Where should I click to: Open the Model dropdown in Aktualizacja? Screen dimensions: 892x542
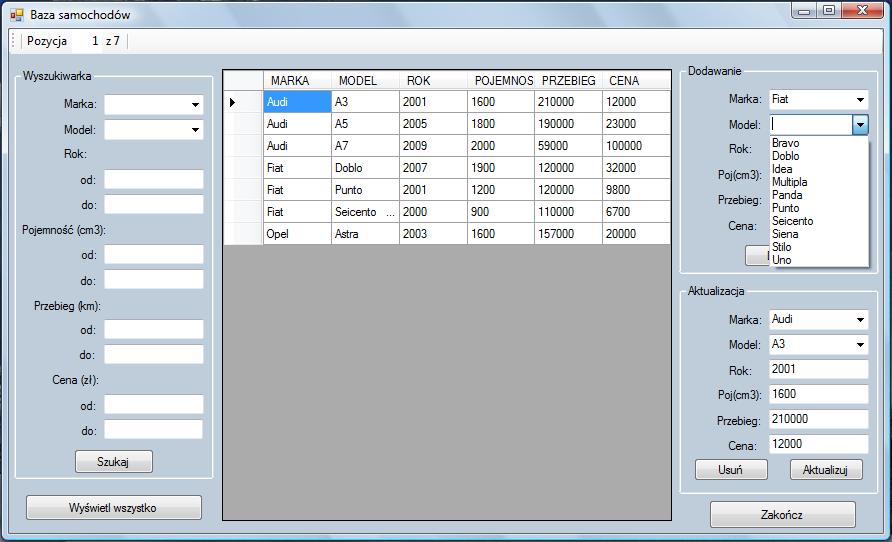pos(860,345)
